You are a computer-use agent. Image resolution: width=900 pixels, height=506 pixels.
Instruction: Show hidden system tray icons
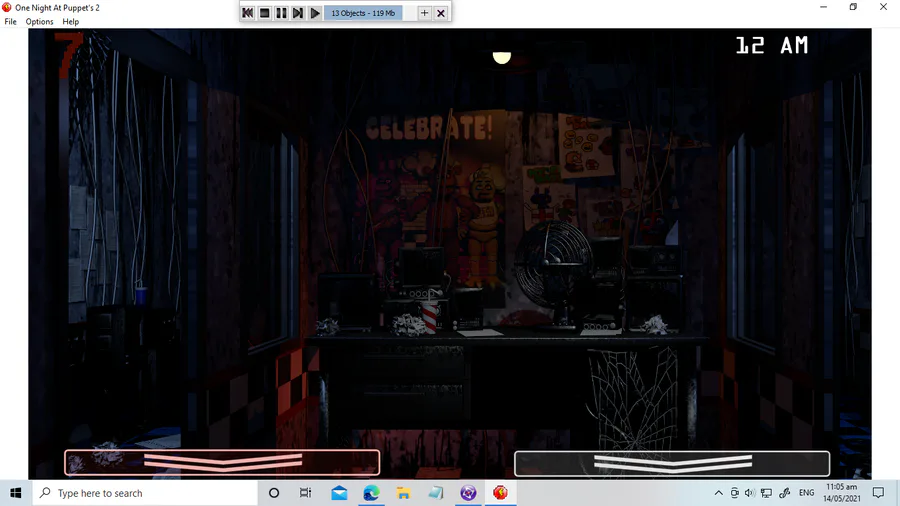coord(719,493)
